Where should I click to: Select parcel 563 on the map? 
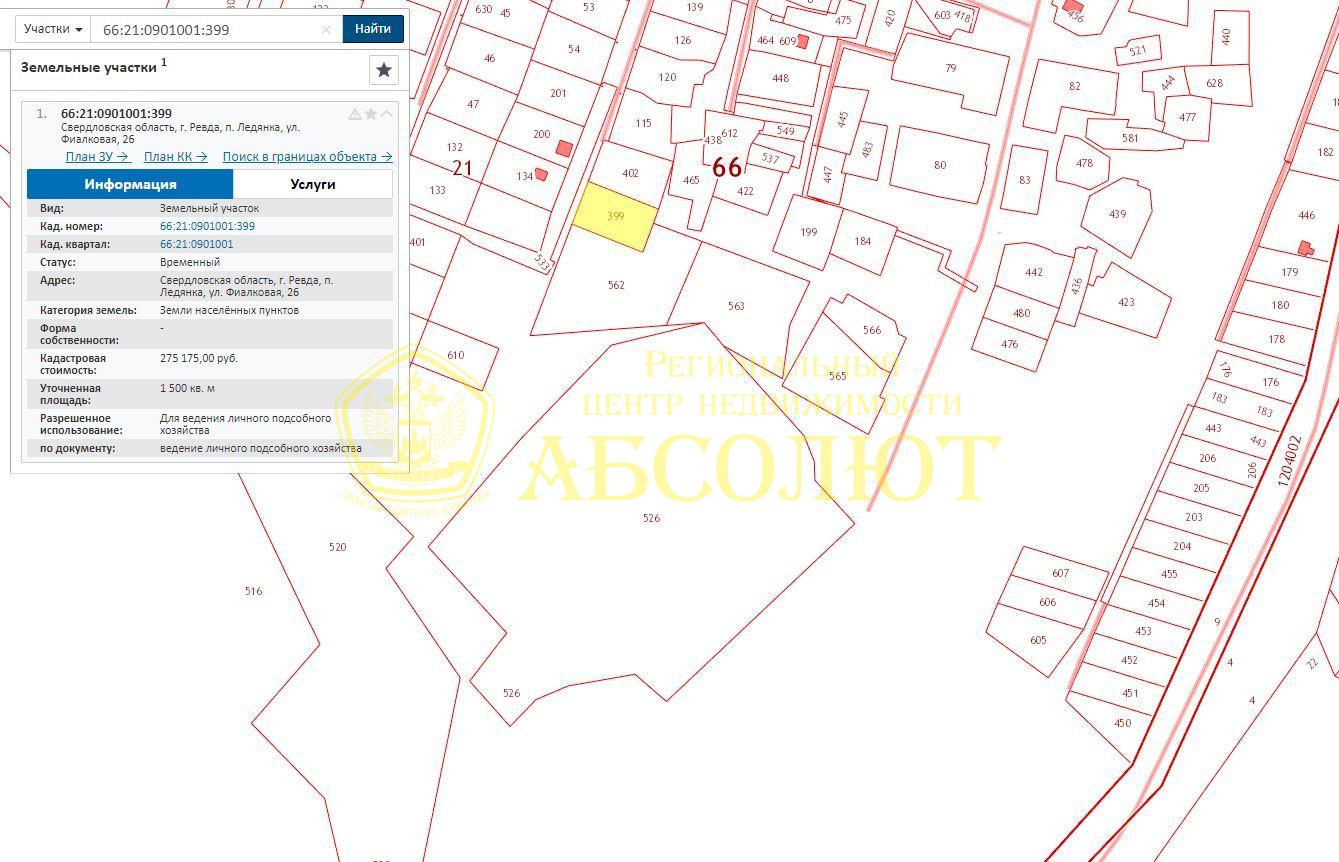pos(736,306)
